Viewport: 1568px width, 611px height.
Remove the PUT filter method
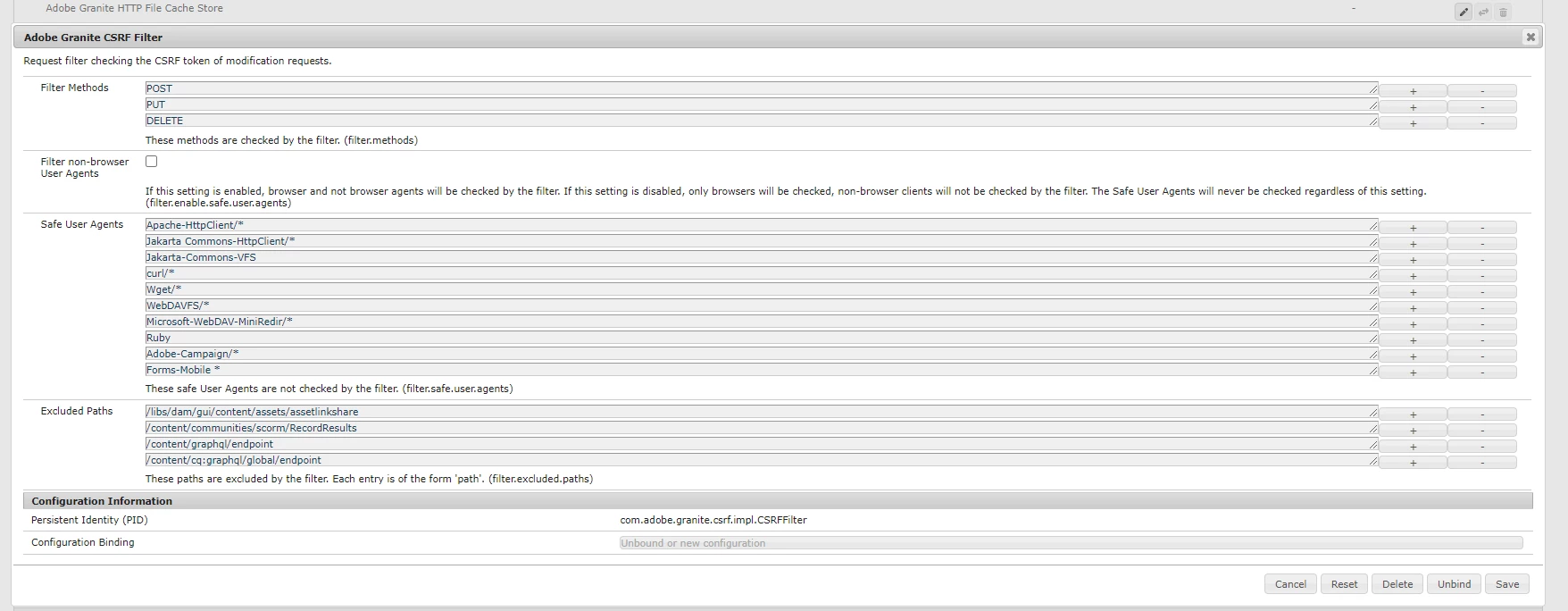coord(1482,107)
